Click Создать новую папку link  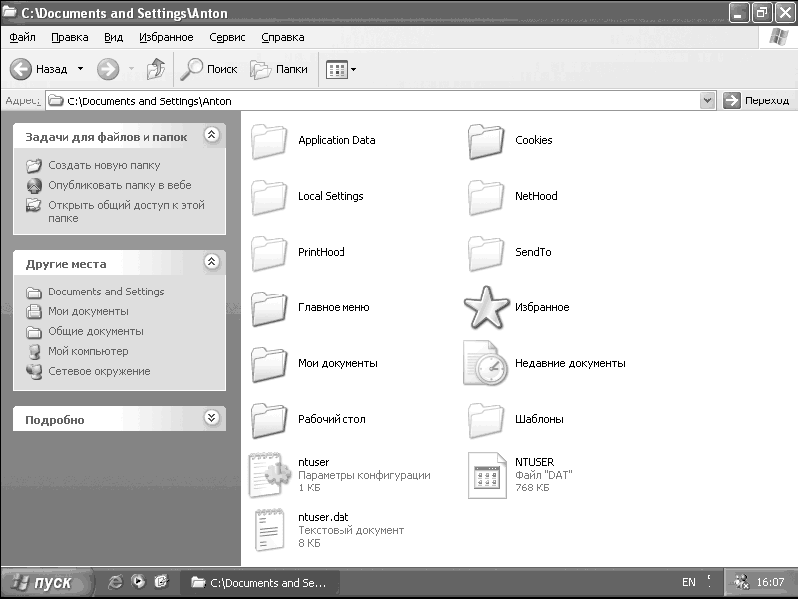pos(104,165)
